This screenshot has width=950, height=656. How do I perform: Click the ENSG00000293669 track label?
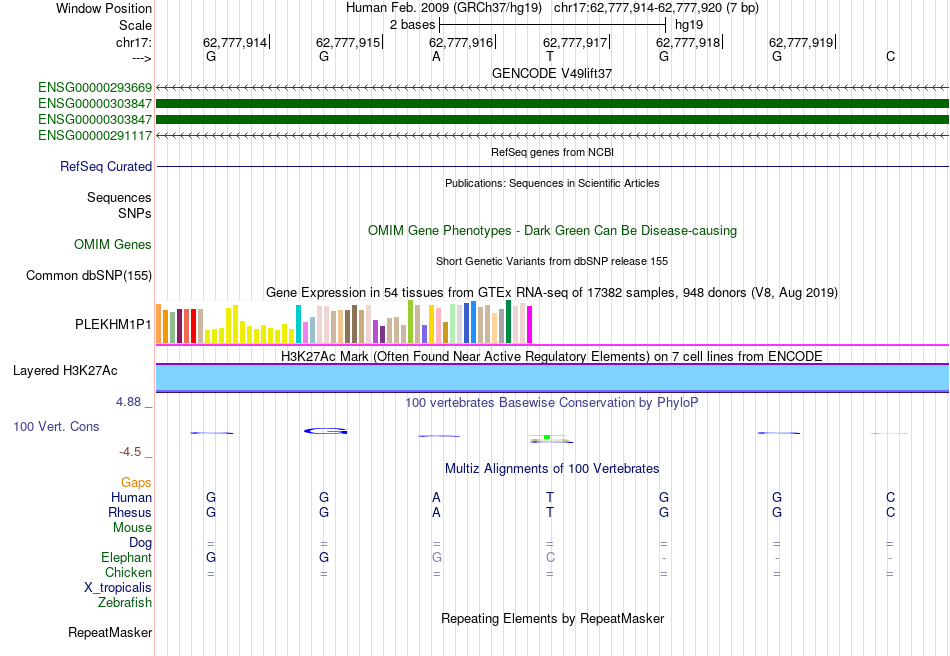(x=95, y=88)
